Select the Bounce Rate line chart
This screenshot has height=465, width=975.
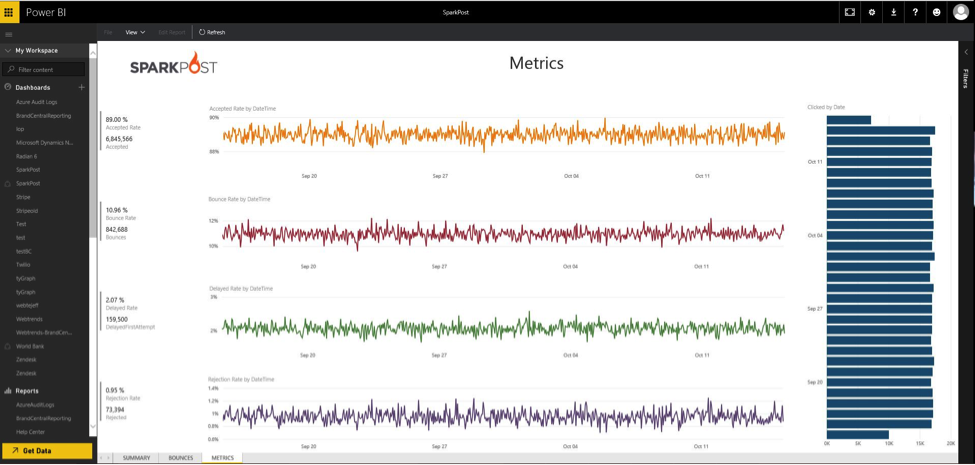[497, 232]
